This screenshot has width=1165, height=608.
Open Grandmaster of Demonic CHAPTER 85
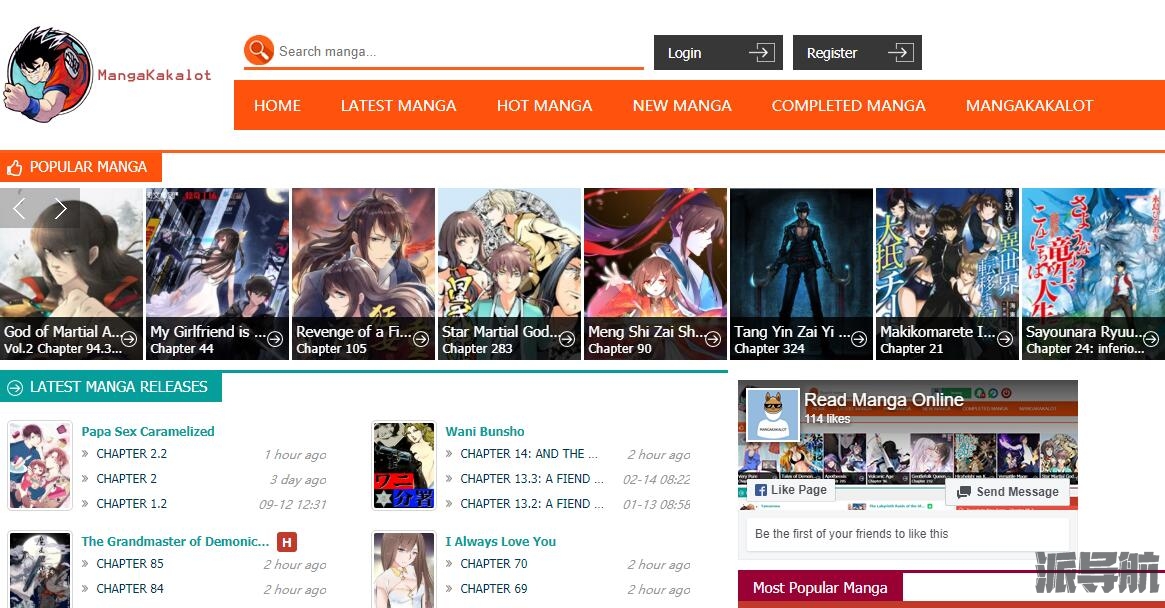(x=130, y=563)
